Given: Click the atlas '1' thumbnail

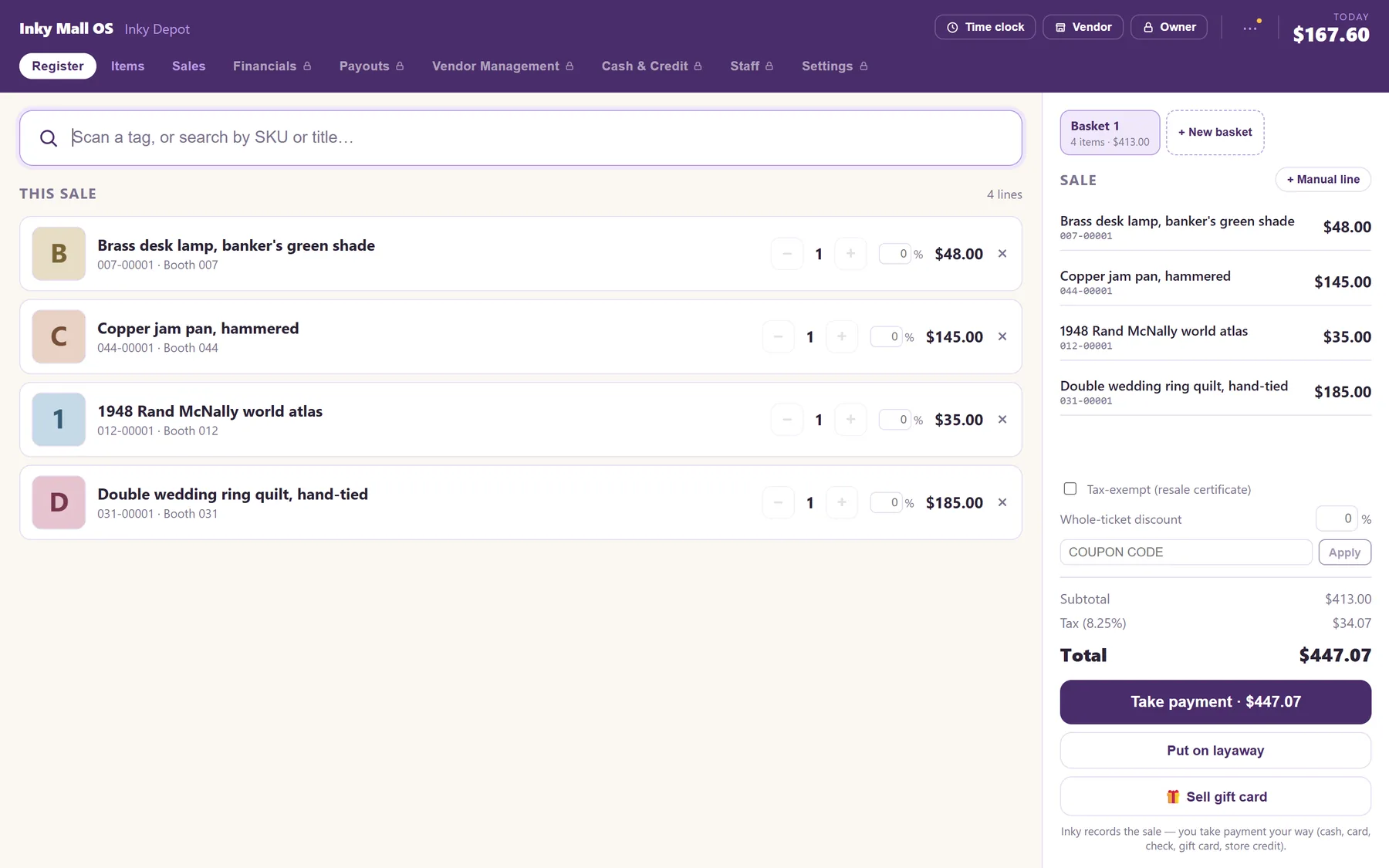Looking at the screenshot, I should (x=59, y=420).
